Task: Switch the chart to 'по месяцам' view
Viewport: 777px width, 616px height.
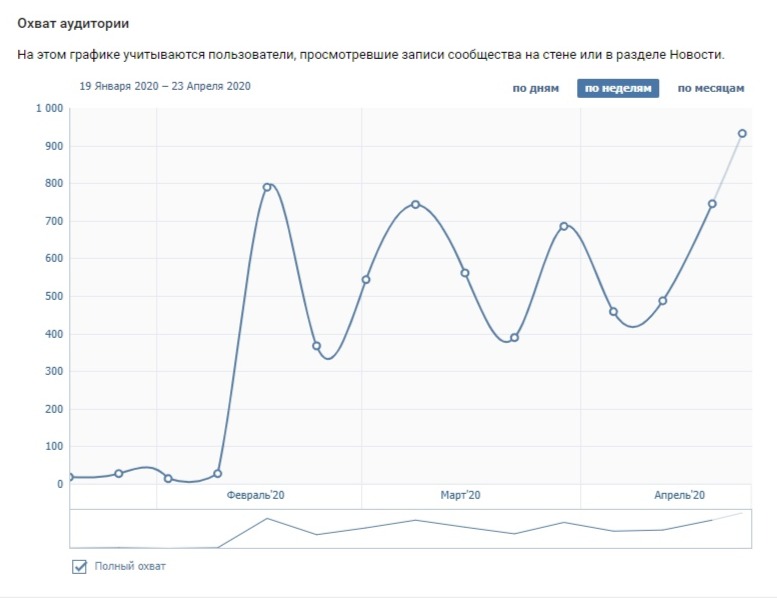Action: (x=711, y=88)
